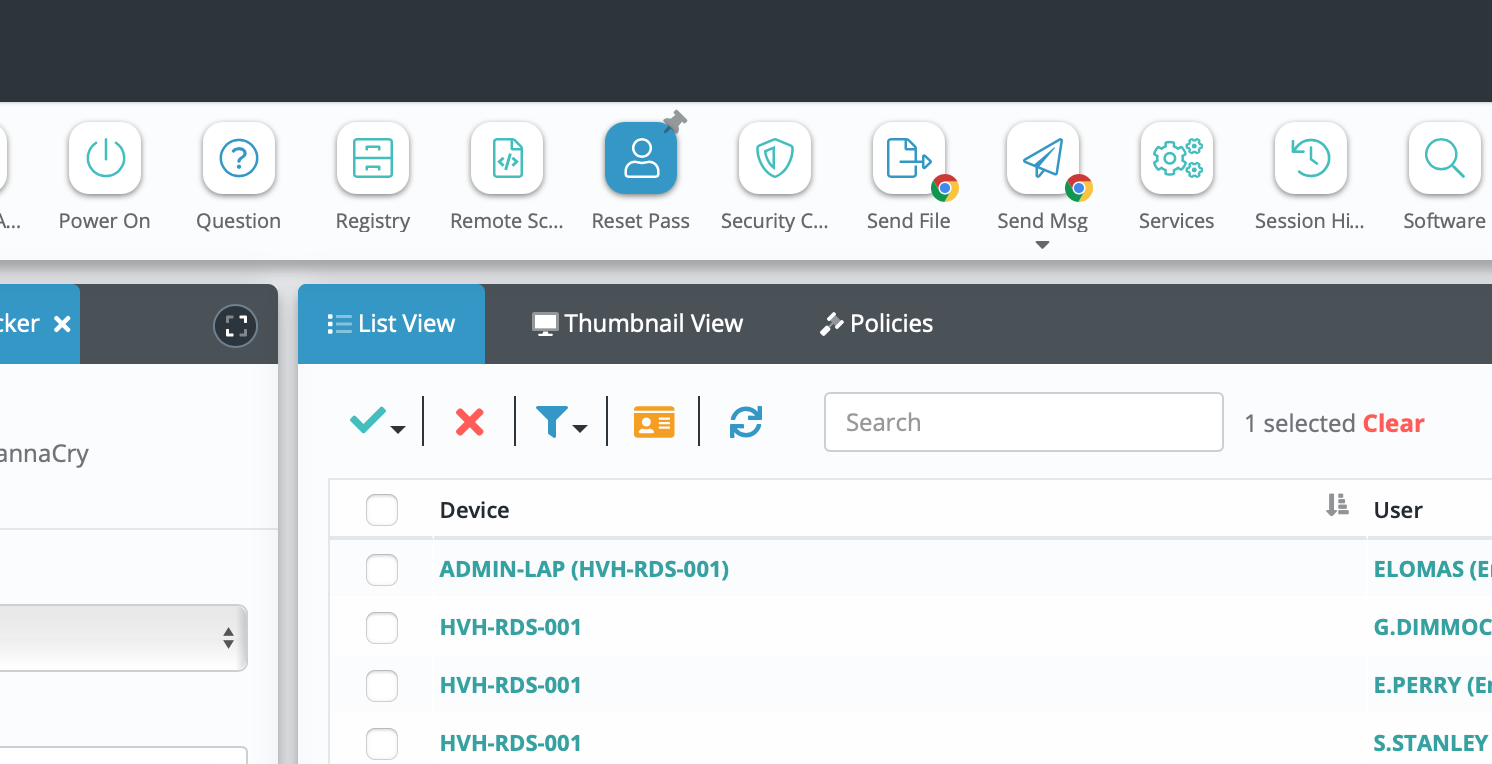
Task: Unpin the Reset Pass tool pin
Action: pos(675,122)
